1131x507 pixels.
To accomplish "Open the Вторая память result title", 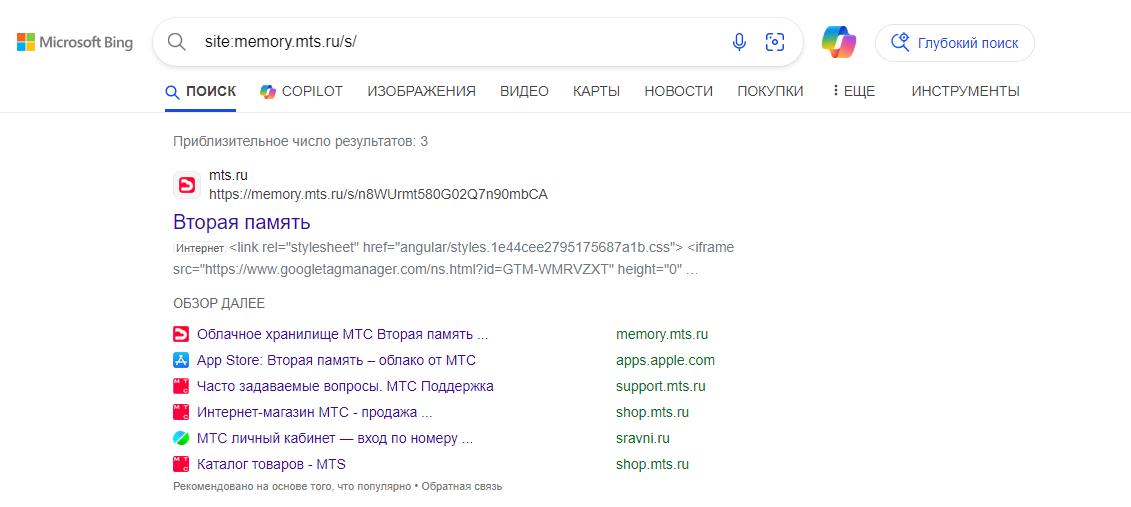I will point(242,222).
